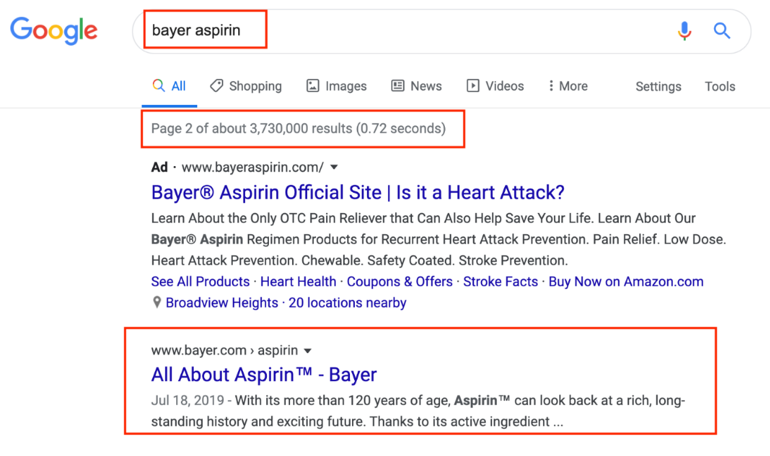Viewport: 770px width, 456px height.
Task: Click the Videos play icon
Action: (472, 86)
